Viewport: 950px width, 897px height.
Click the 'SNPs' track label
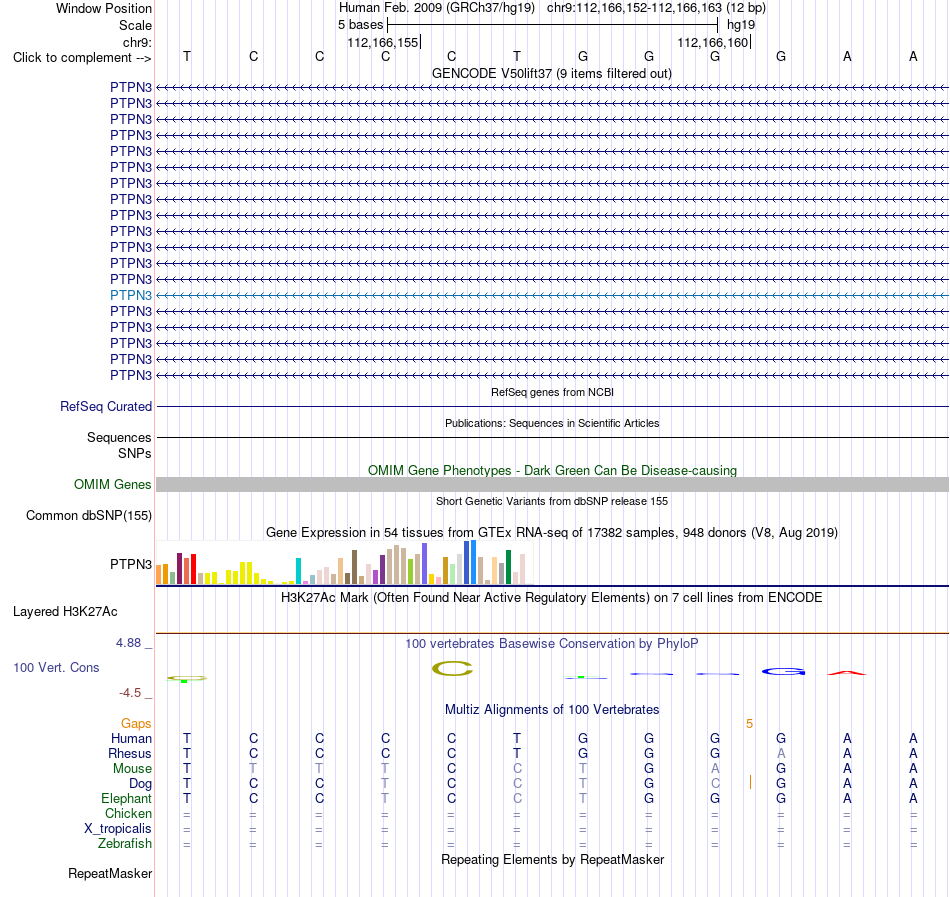coord(135,453)
